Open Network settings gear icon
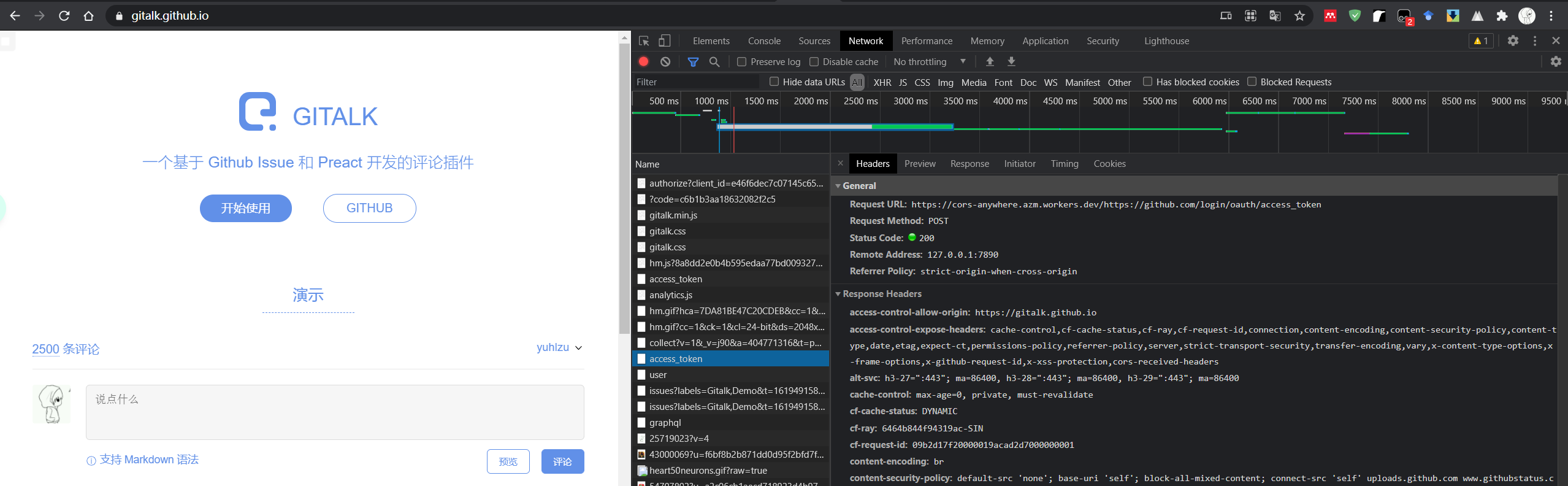1568x486 pixels. 1556,61
